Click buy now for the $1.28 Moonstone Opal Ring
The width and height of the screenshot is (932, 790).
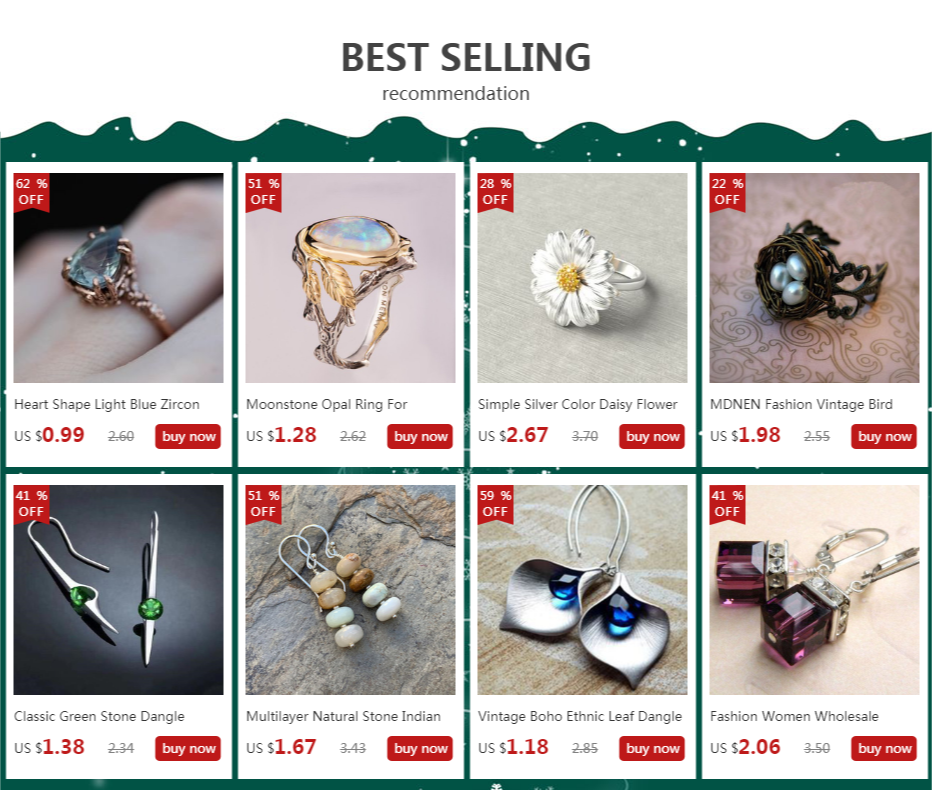[420, 436]
